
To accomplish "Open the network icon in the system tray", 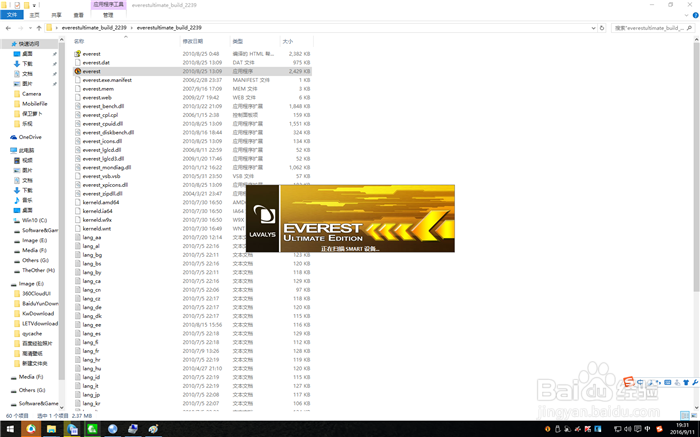I will [617, 429].
